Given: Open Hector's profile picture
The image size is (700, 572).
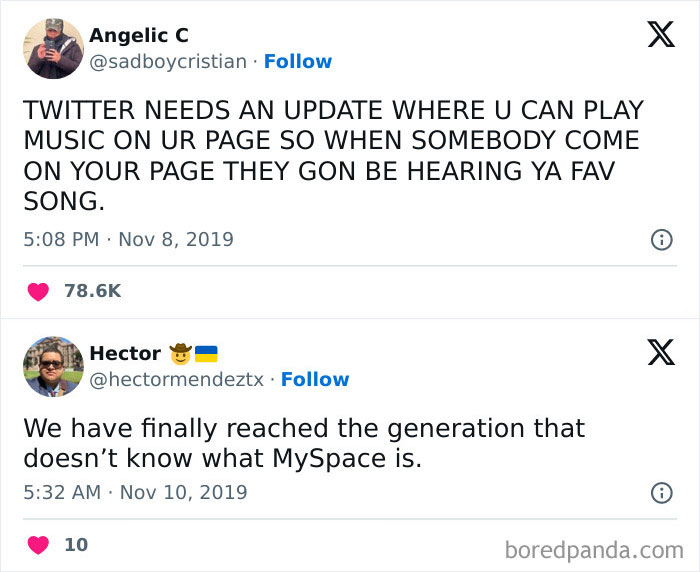Looking at the screenshot, I should [x=54, y=367].
